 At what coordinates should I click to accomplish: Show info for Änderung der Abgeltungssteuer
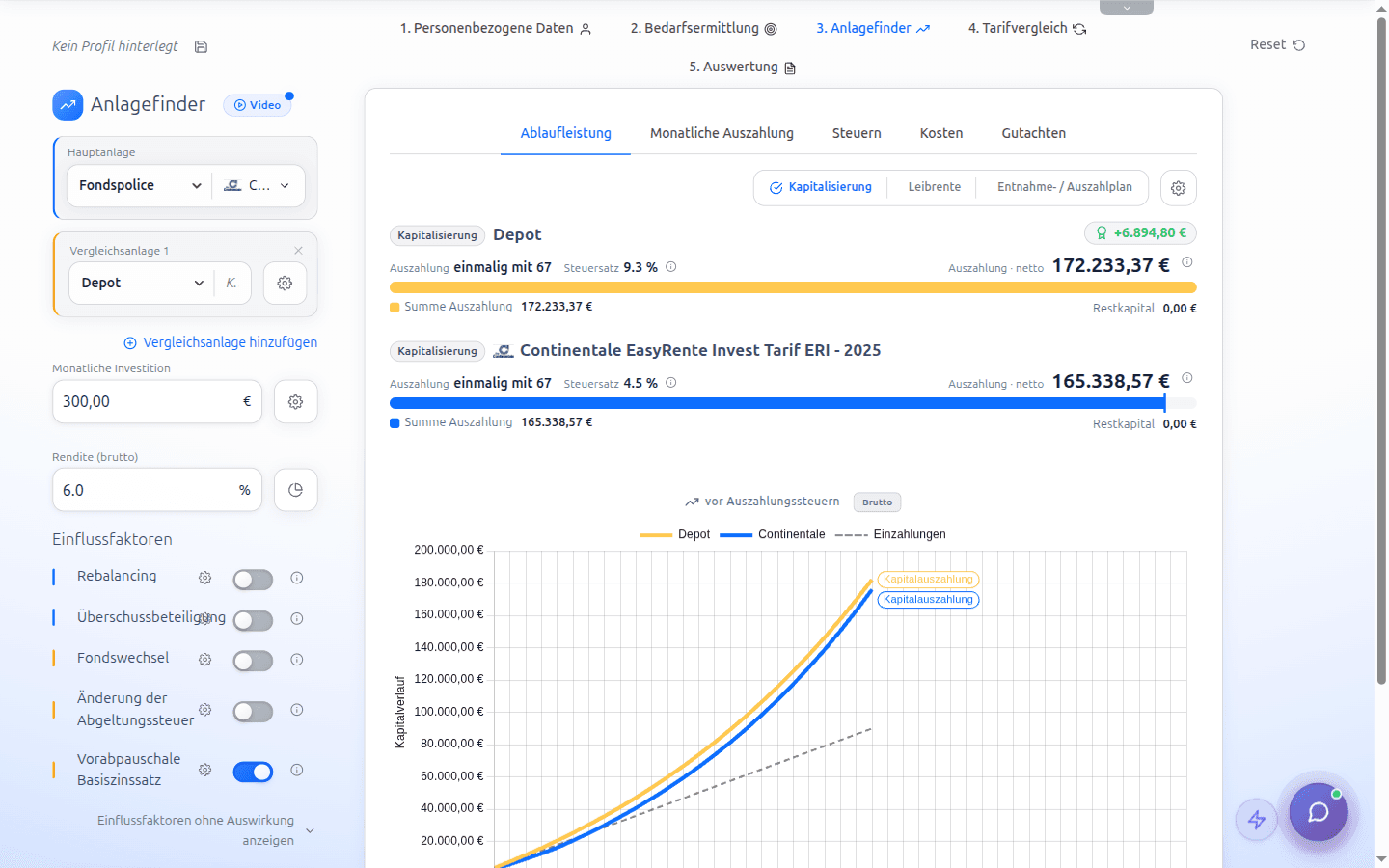point(297,710)
